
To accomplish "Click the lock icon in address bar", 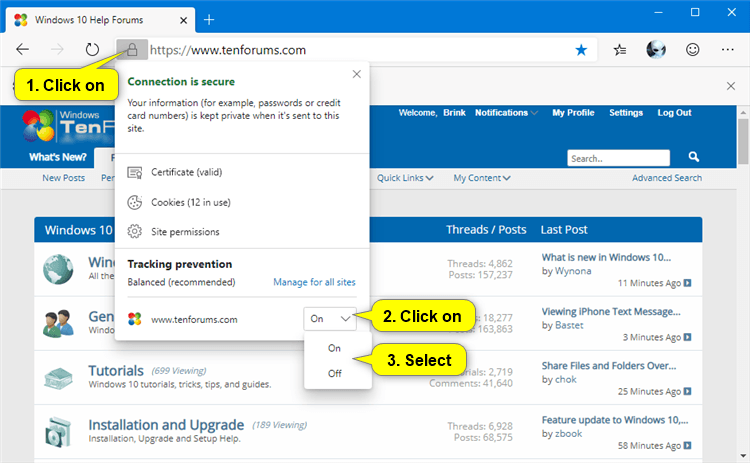I will click(x=132, y=50).
